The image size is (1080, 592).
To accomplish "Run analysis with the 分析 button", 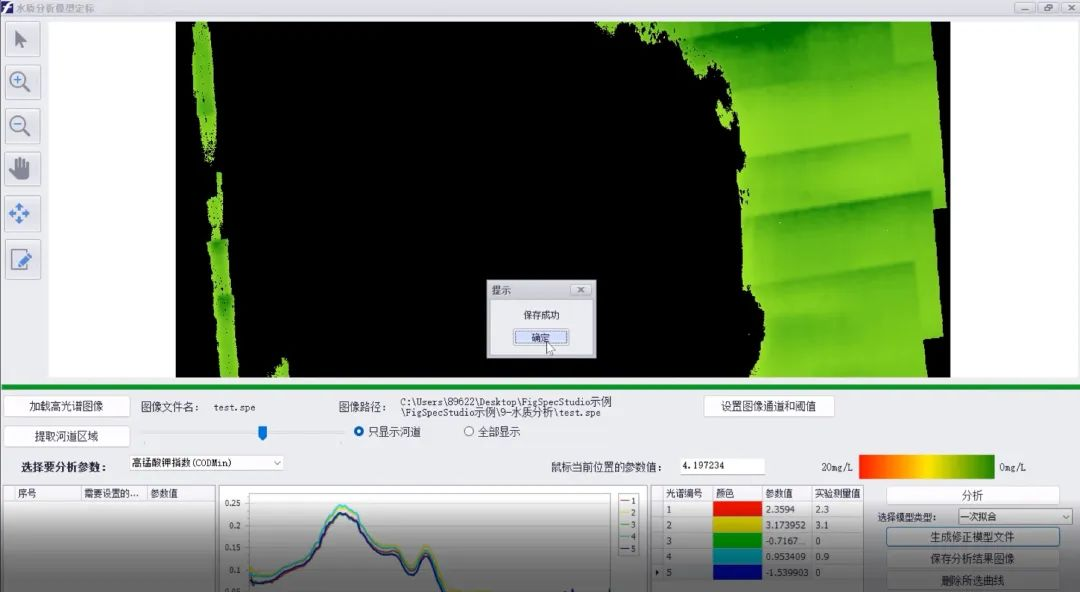I will 970,494.
